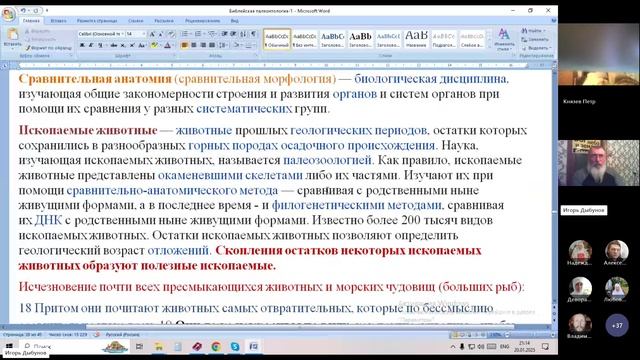Follow the палеозоологией hyperlink
This screenshot has height=360, width=640.
[x=327, y=160]
